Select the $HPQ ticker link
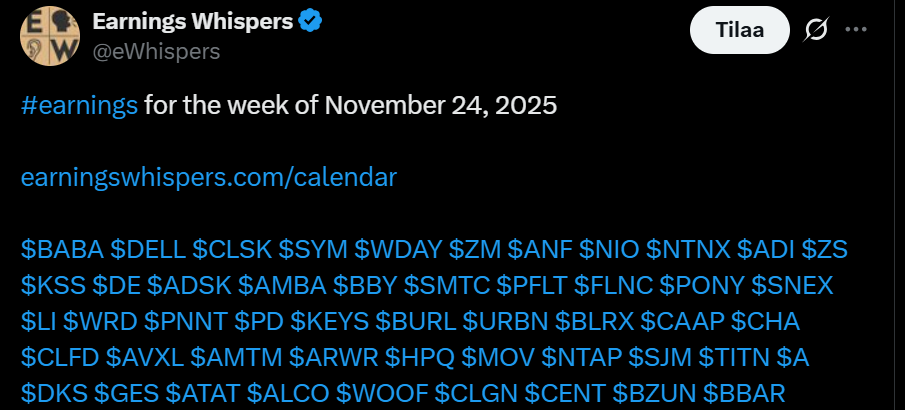 pyautogui.click(x=420, y=358)
